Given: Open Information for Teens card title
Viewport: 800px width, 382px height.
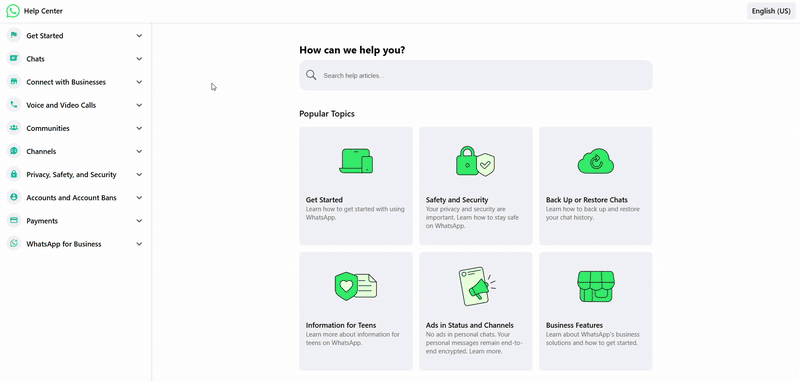Looking at the screenshot, I should point(341,325).
